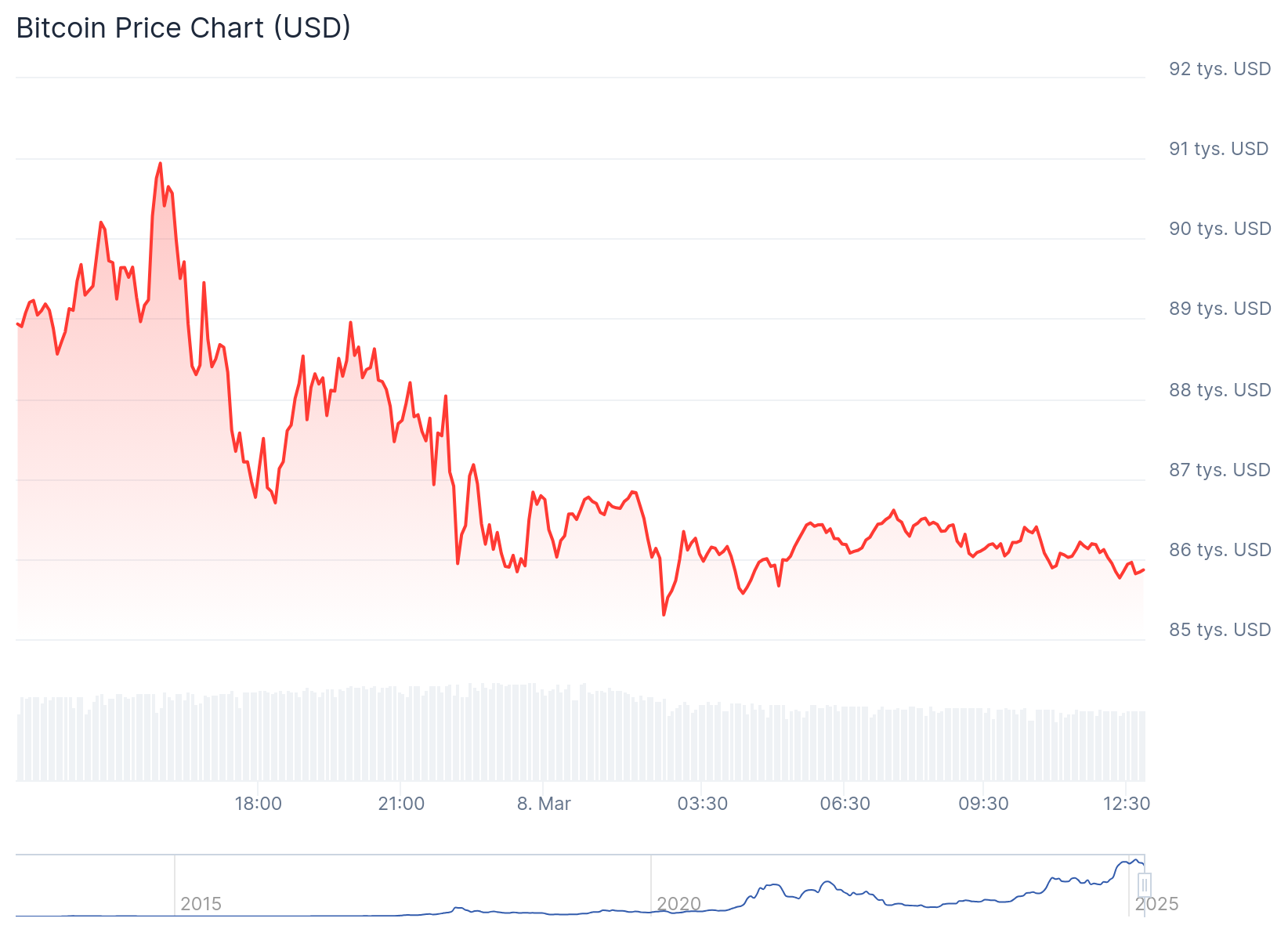Click the 2015 label in the navigator
The height and width of the screenshot is (940, 1288).
(201, 904)
